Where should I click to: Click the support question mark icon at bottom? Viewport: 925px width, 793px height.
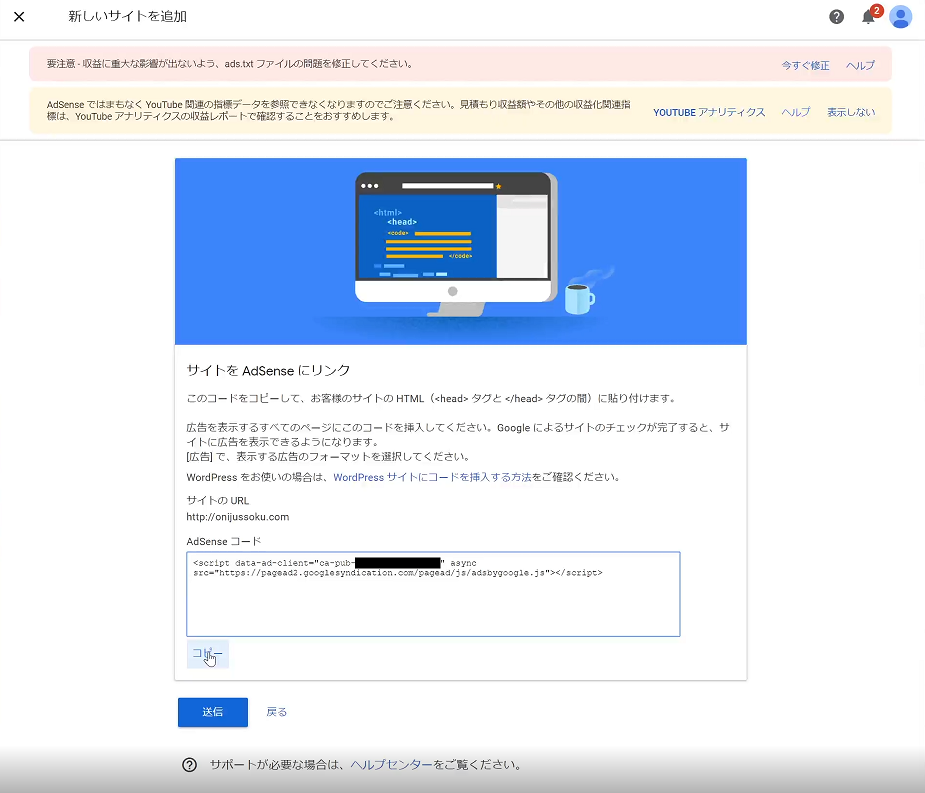click(x=189, y=765)
